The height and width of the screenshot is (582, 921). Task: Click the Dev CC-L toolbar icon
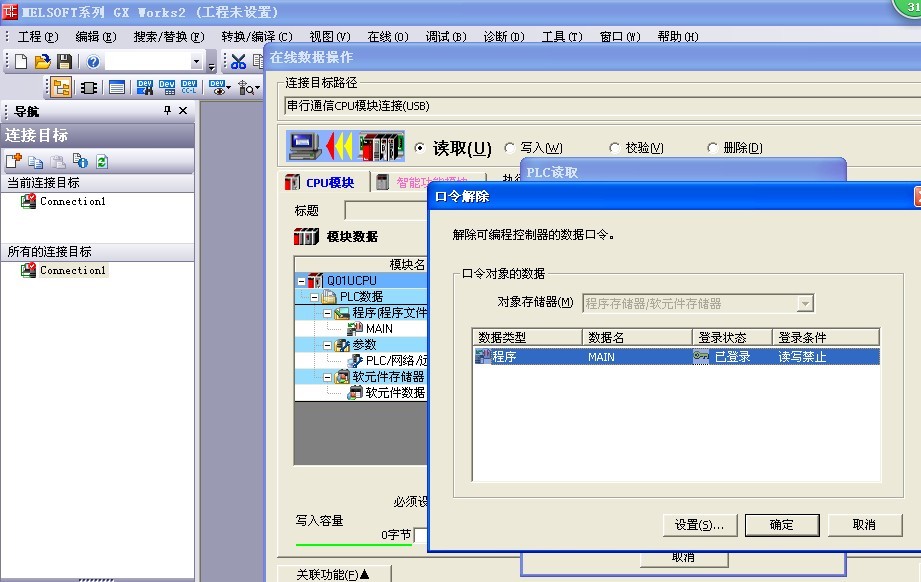(189, 87)
